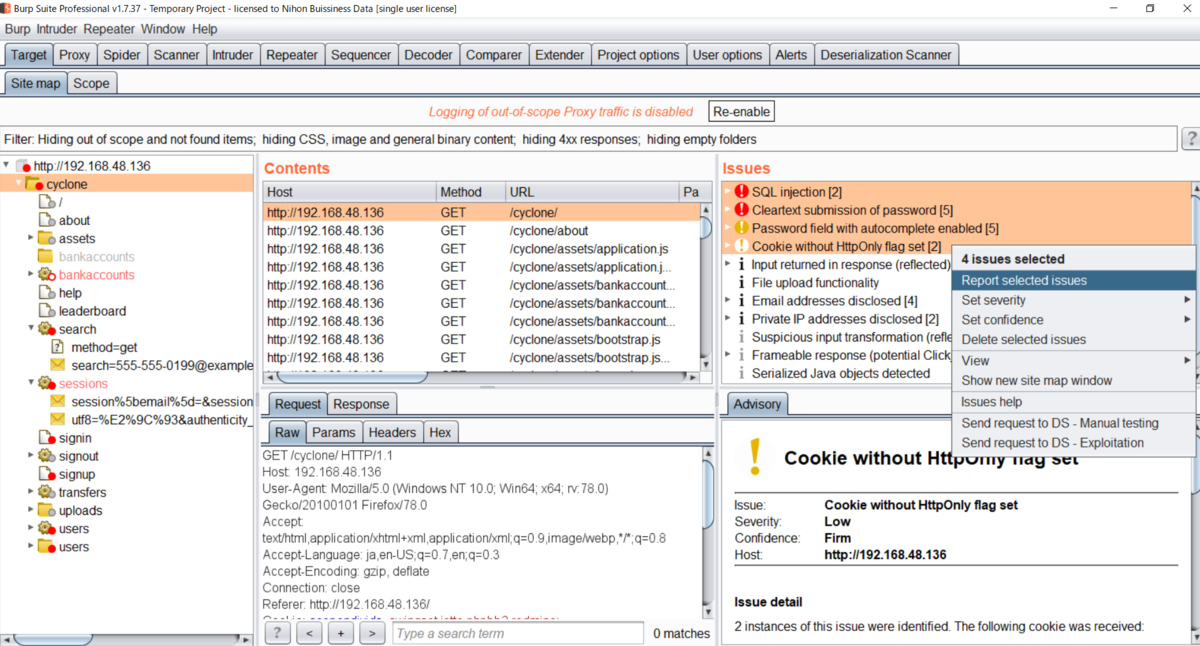The image size is (1200, 646).
Task: Collapse the cyclone folder node
Action: click(18, 184)
